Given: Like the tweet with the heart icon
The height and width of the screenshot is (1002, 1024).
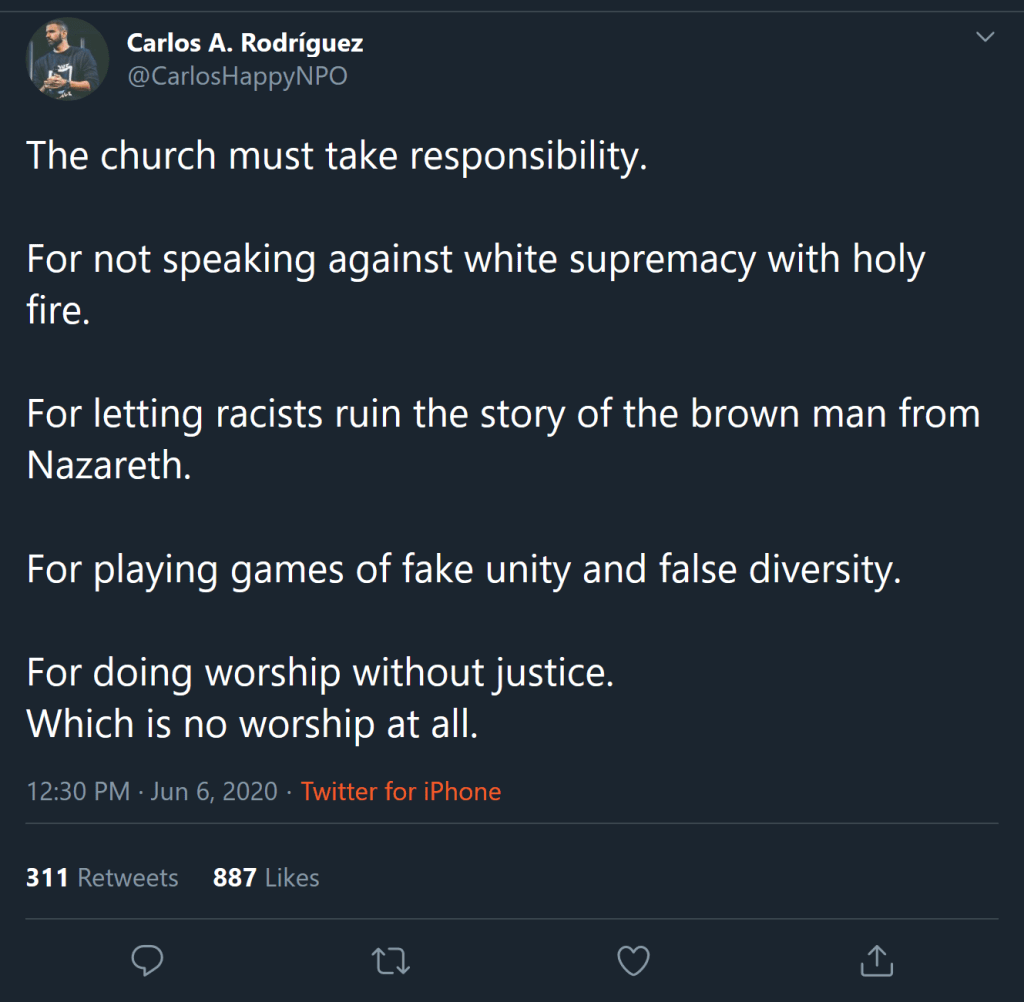Looking at the screenshot, I should point(633,961).
